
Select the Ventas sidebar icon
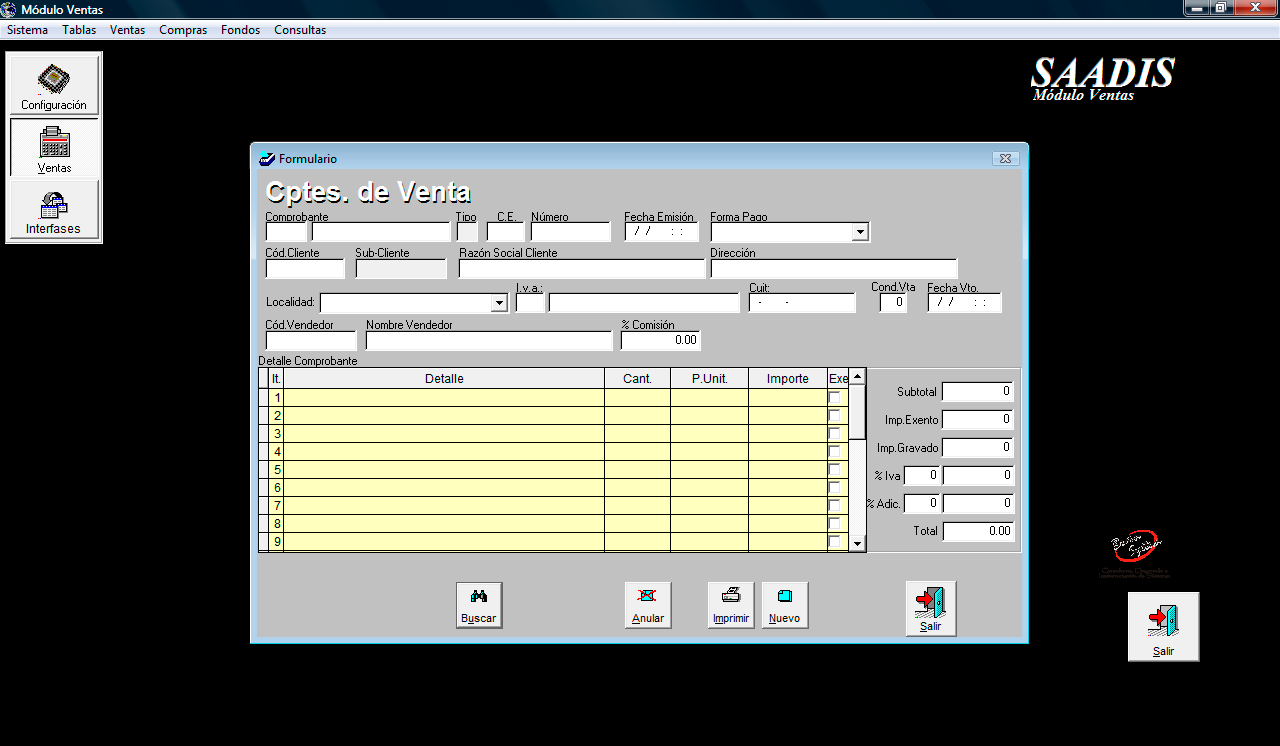point(54,148)
